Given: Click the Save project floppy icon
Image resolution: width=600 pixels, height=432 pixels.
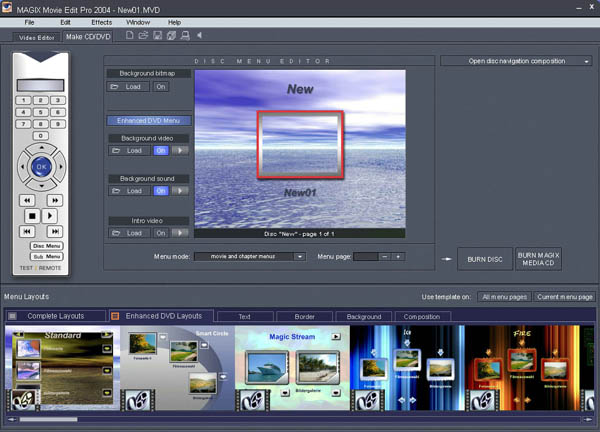Looking at the screenshot, I should (157, 37).
